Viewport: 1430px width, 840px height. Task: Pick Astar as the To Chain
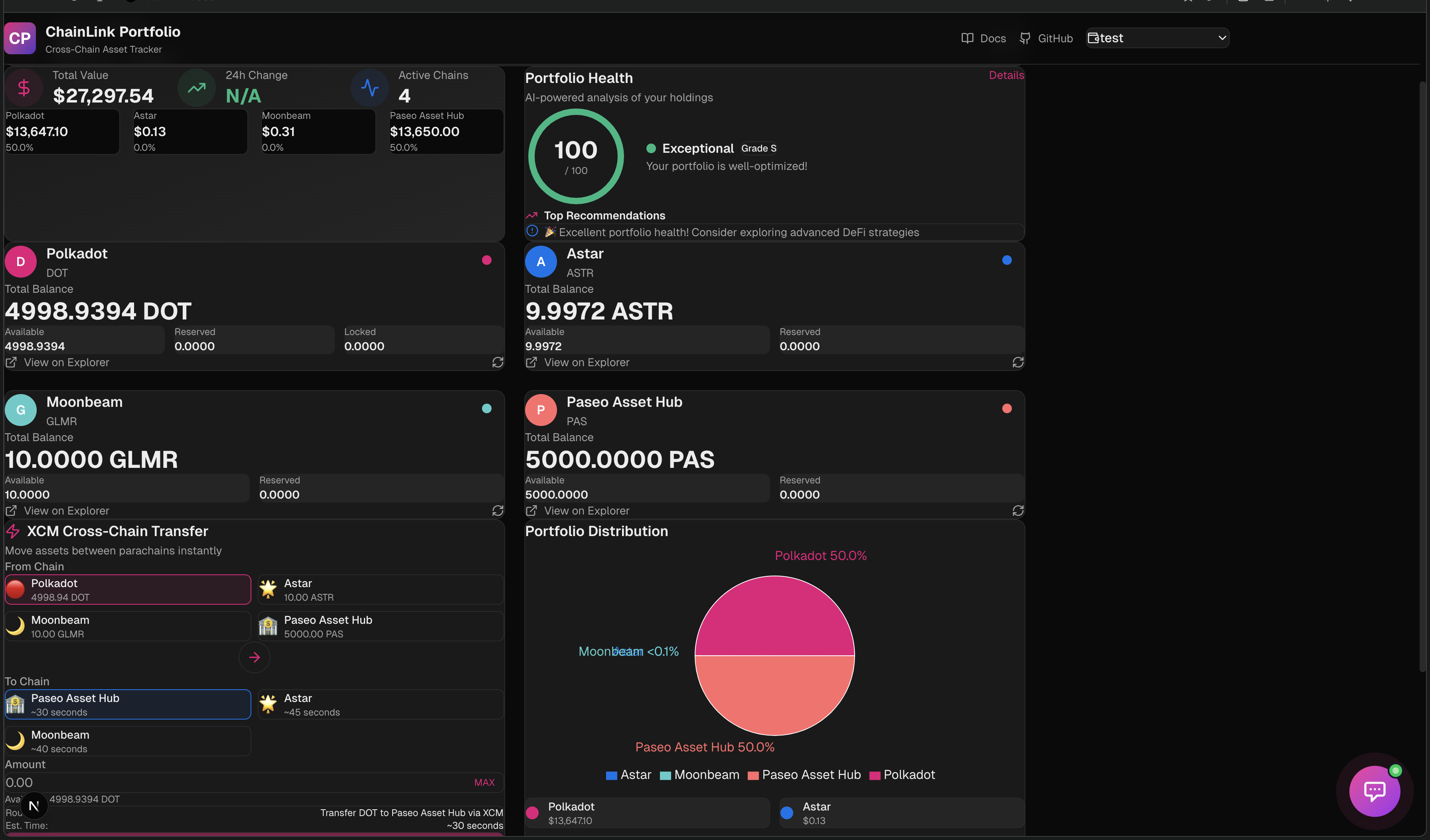click(380, 705)
